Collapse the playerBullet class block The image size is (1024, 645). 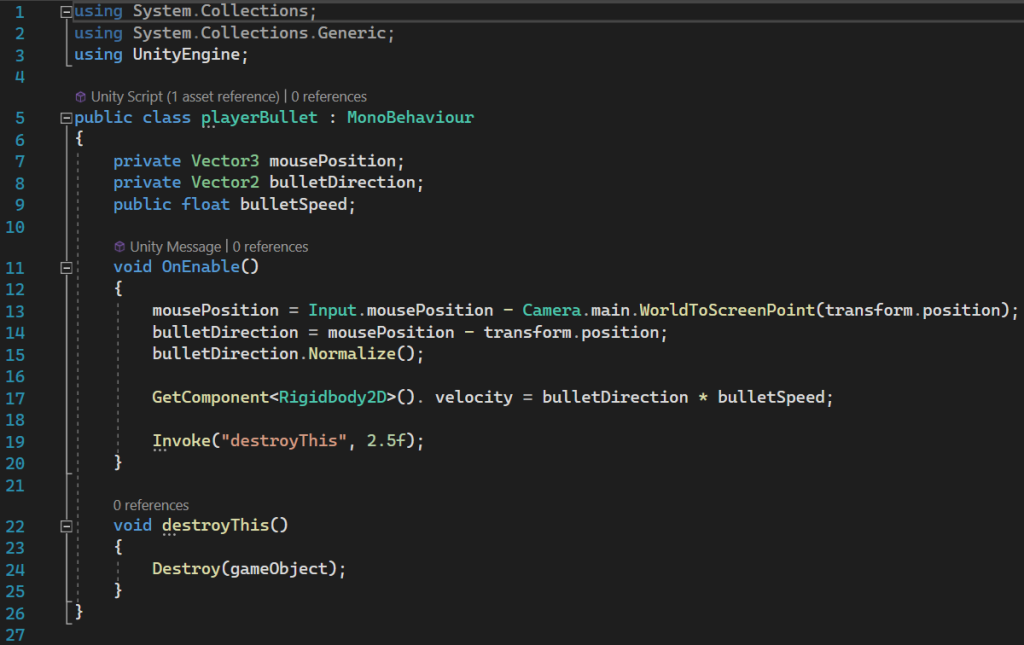pyautogui.click(x=66, y=118)
